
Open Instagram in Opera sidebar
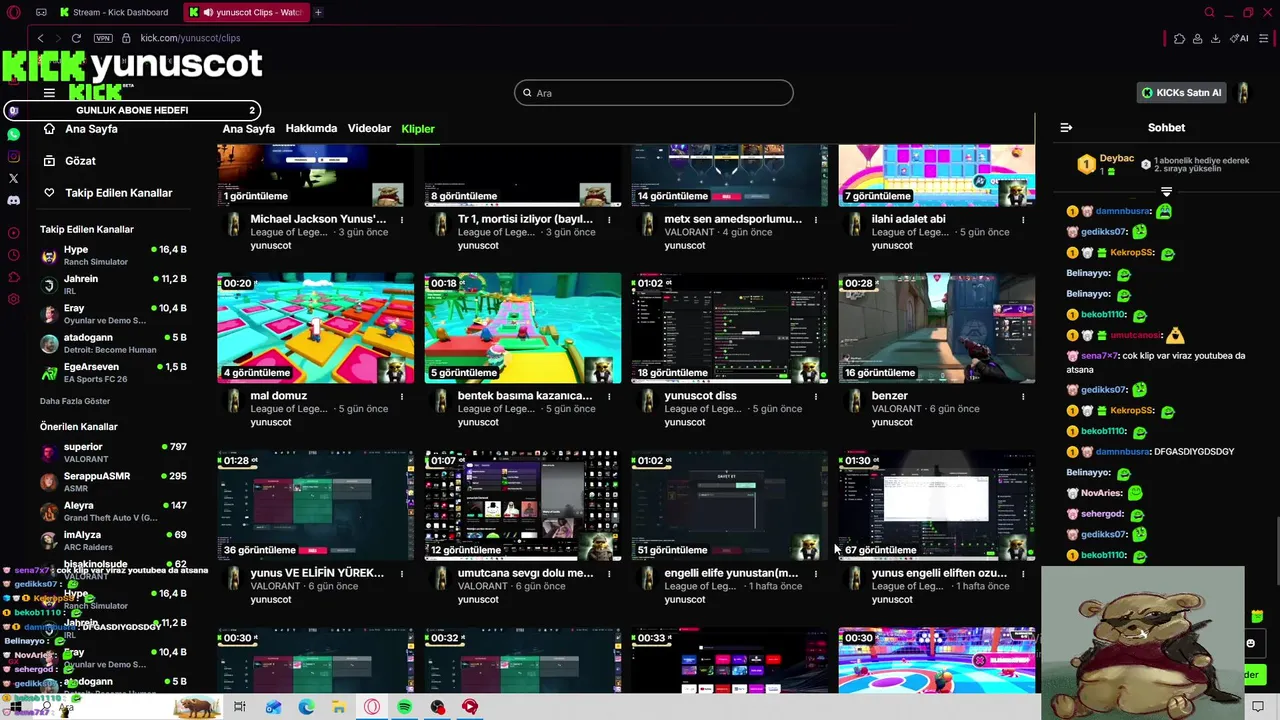pos(13,156)
